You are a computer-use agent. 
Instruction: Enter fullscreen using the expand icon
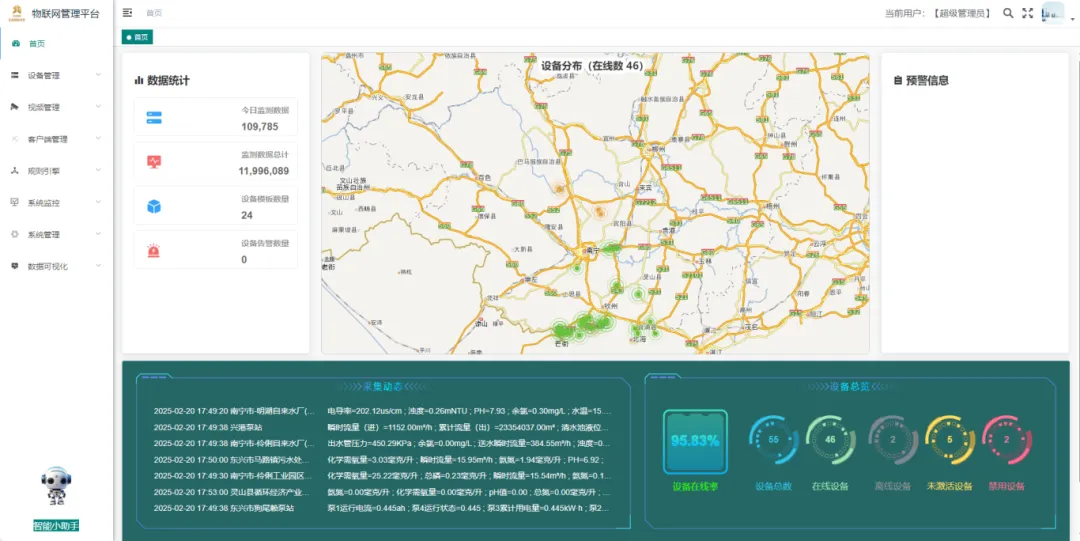click(x=1028, y=13)
